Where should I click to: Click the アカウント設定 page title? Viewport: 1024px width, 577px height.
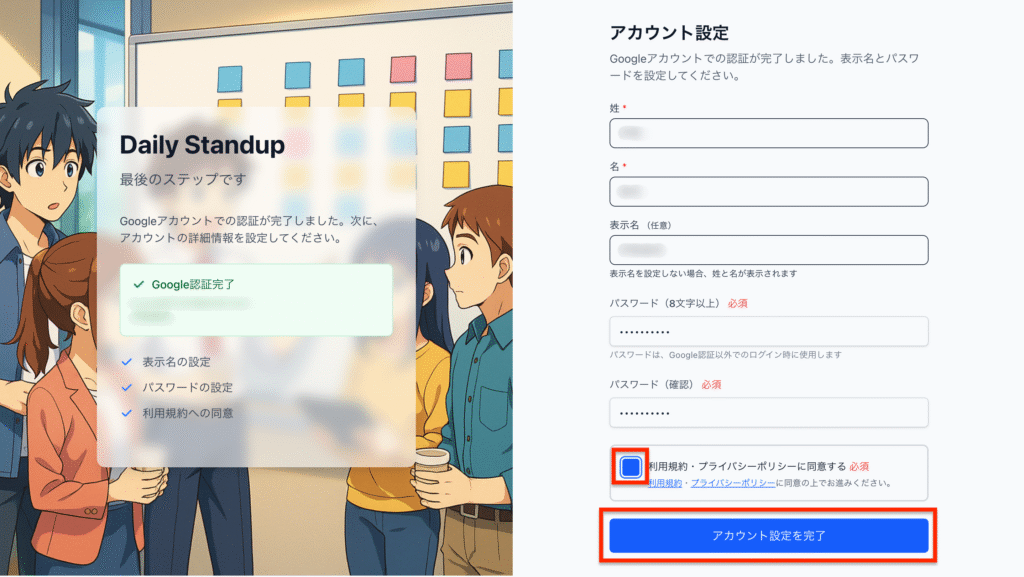(669, 33)
